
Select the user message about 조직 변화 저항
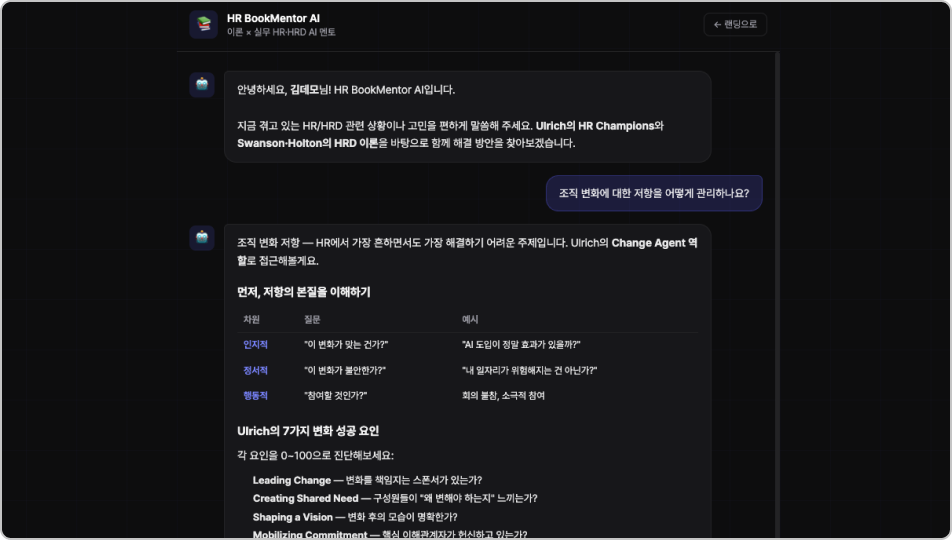[654, 193]
